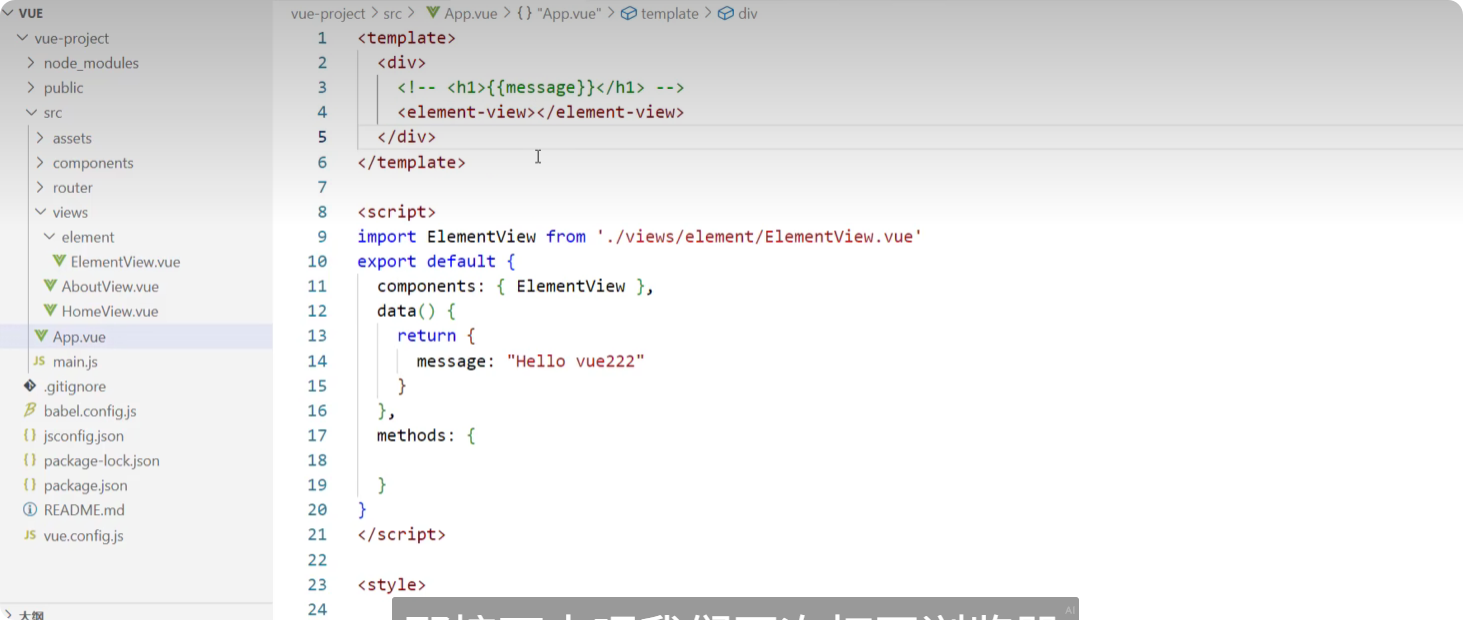This screenshot has height=620, width=1463.
Task: Open src in the breadcrumb path
Action: coord(393,14)
